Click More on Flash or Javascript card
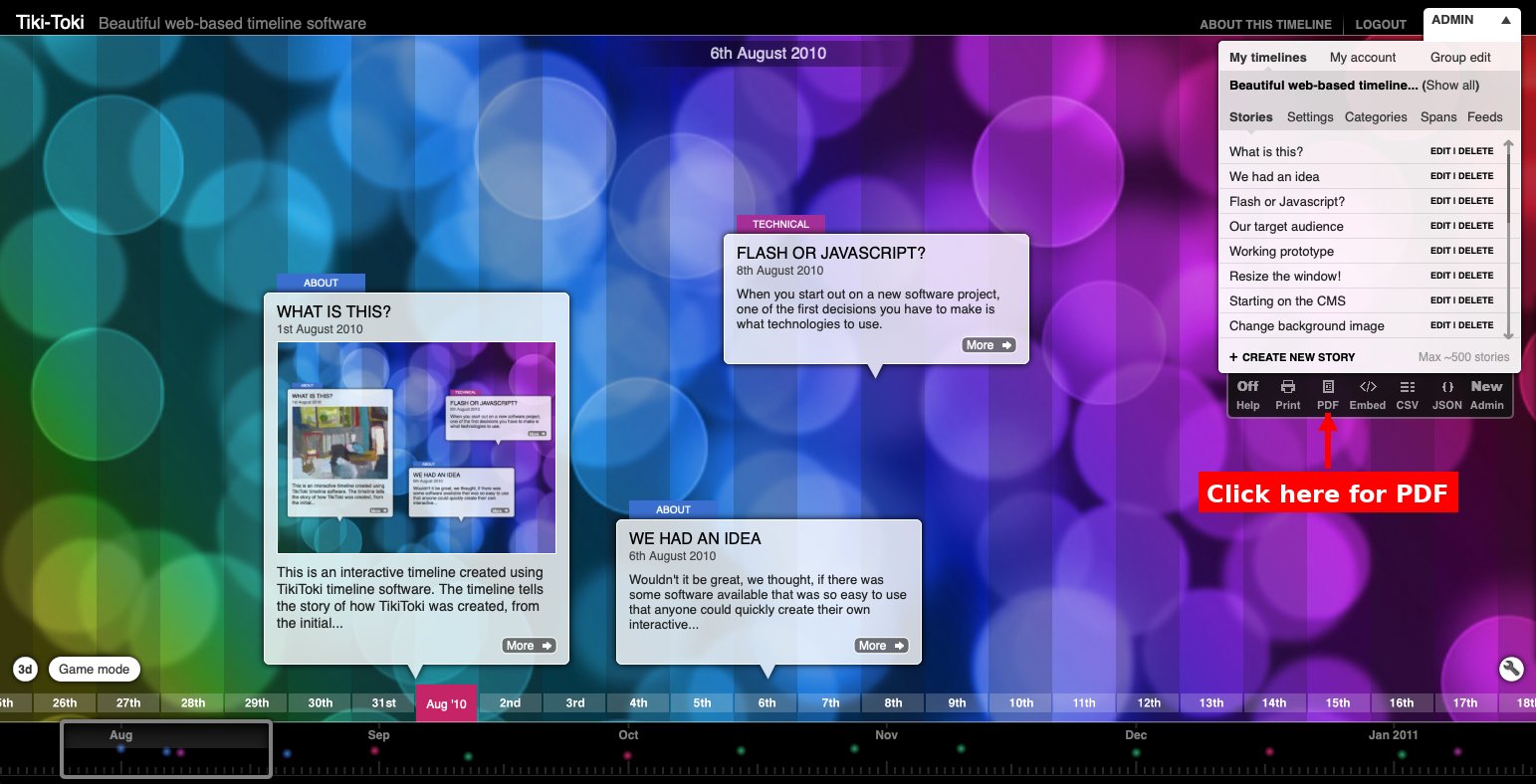1536x784 pixels. click(988, 345)
